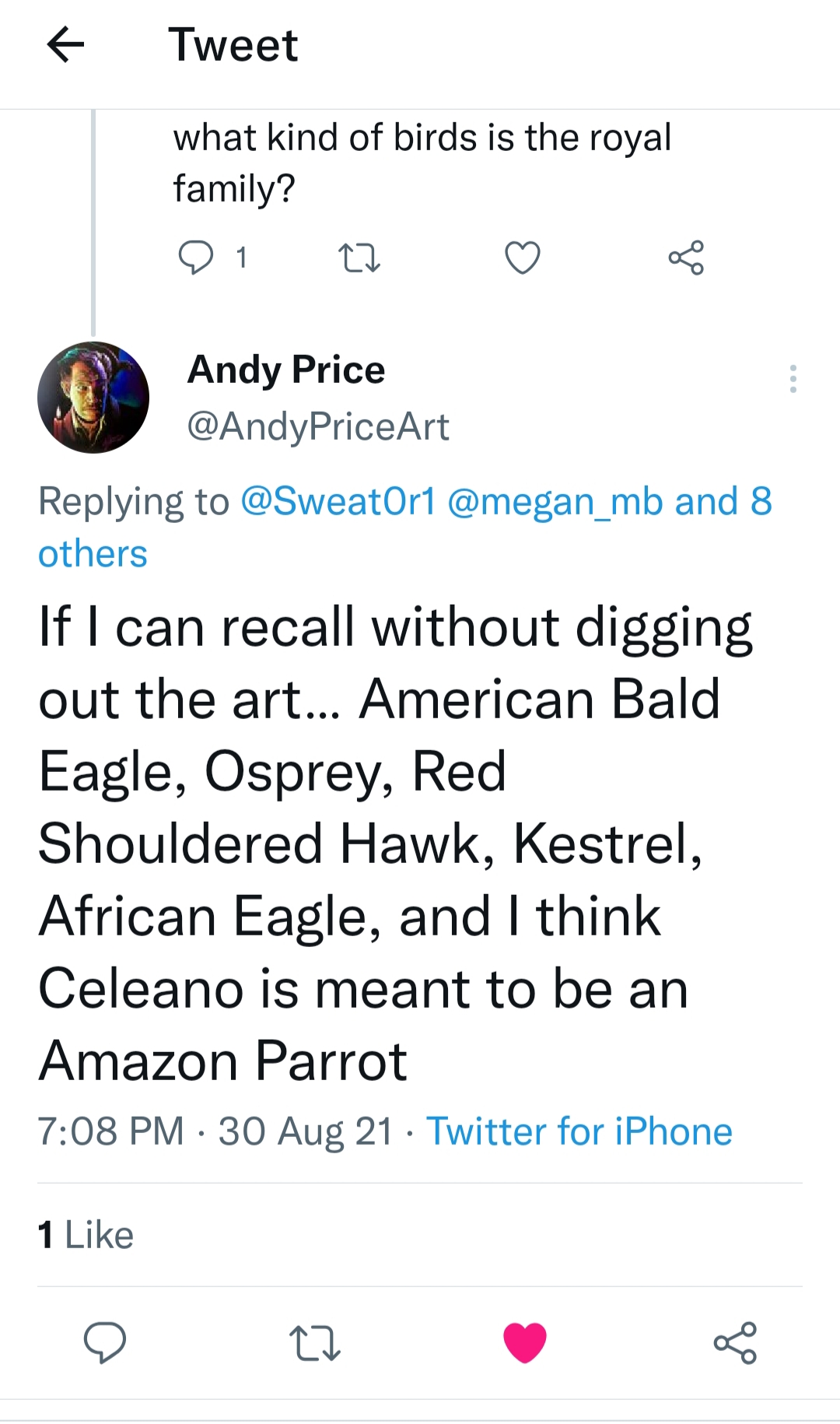View the 1 Like list
840x1424 pixels.
click(x=86, y=1235)
